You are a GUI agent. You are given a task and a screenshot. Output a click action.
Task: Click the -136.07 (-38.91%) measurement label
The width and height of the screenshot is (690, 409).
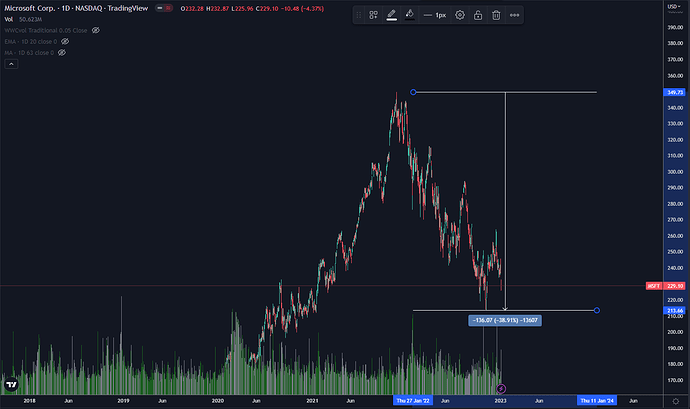tap(505, 320)
